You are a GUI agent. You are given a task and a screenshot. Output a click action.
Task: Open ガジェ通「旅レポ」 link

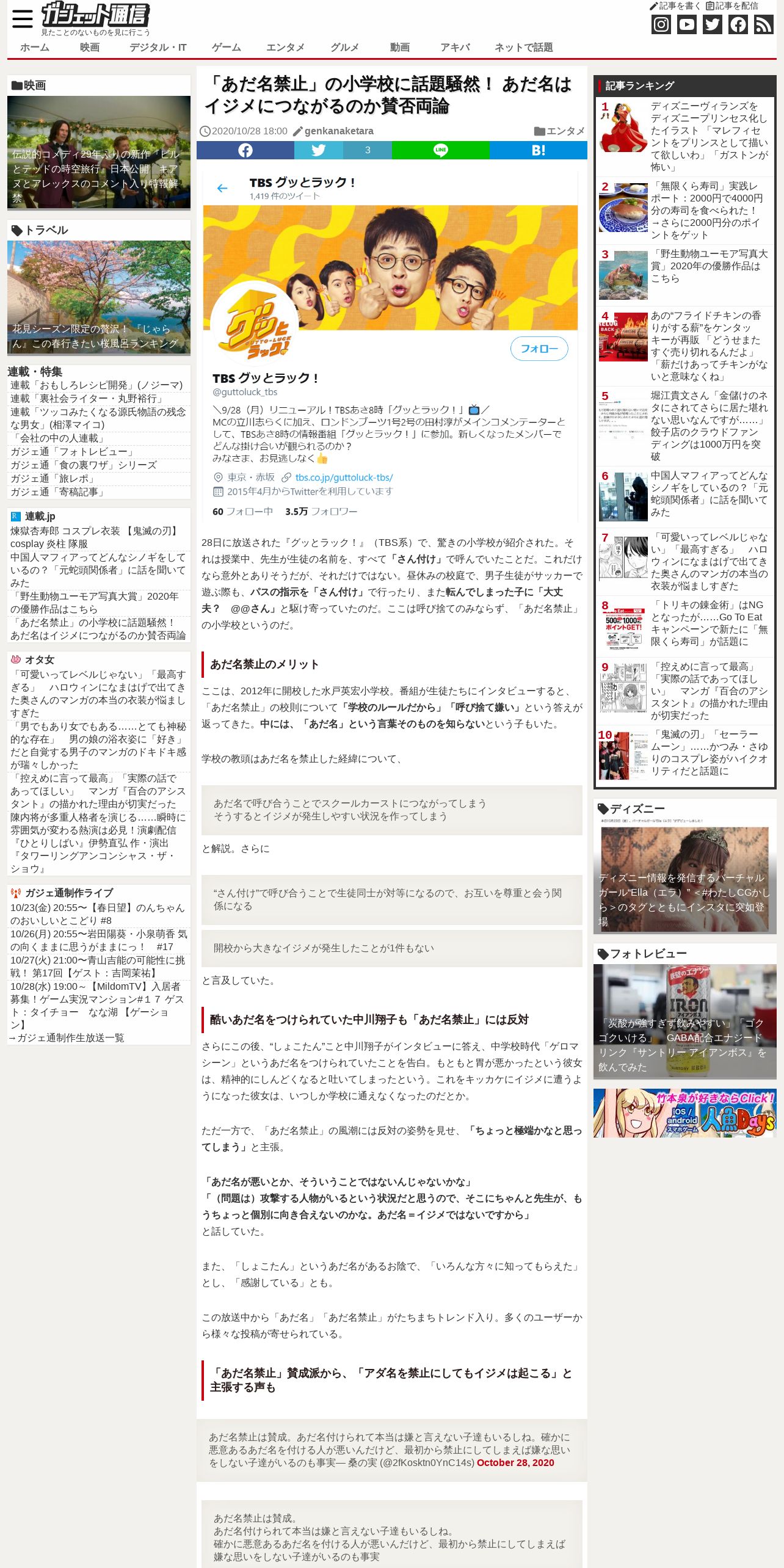pos(53,478)
